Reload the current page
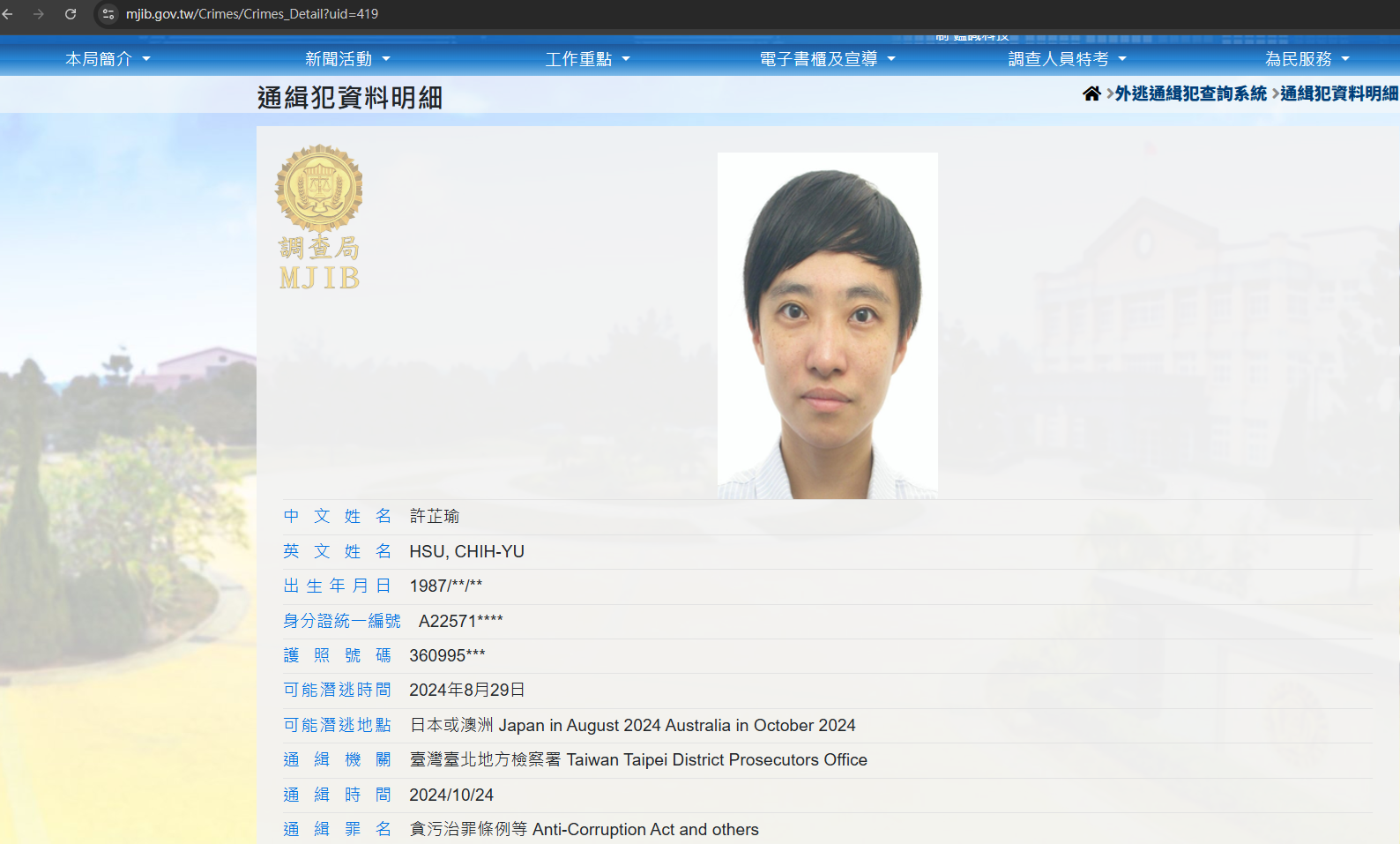Viewport: 1400px width, 844px height. click(x=71, y=14)
